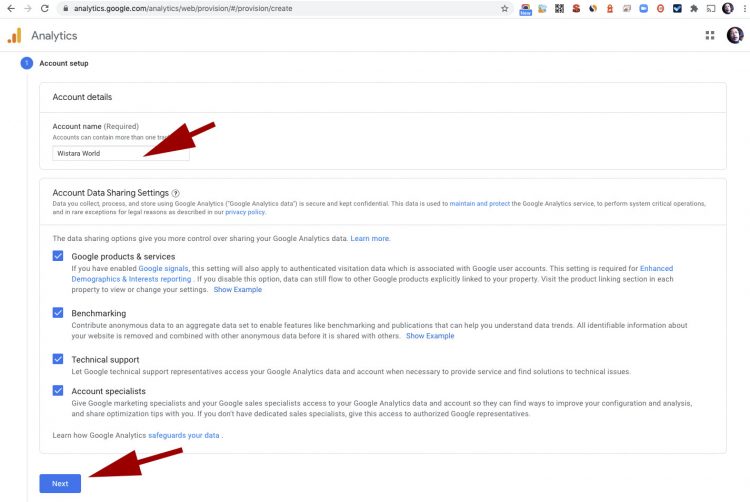The height and width of the screenshot is (502, 750).
Task: Open the red S extension
Action: pos(576,9)
